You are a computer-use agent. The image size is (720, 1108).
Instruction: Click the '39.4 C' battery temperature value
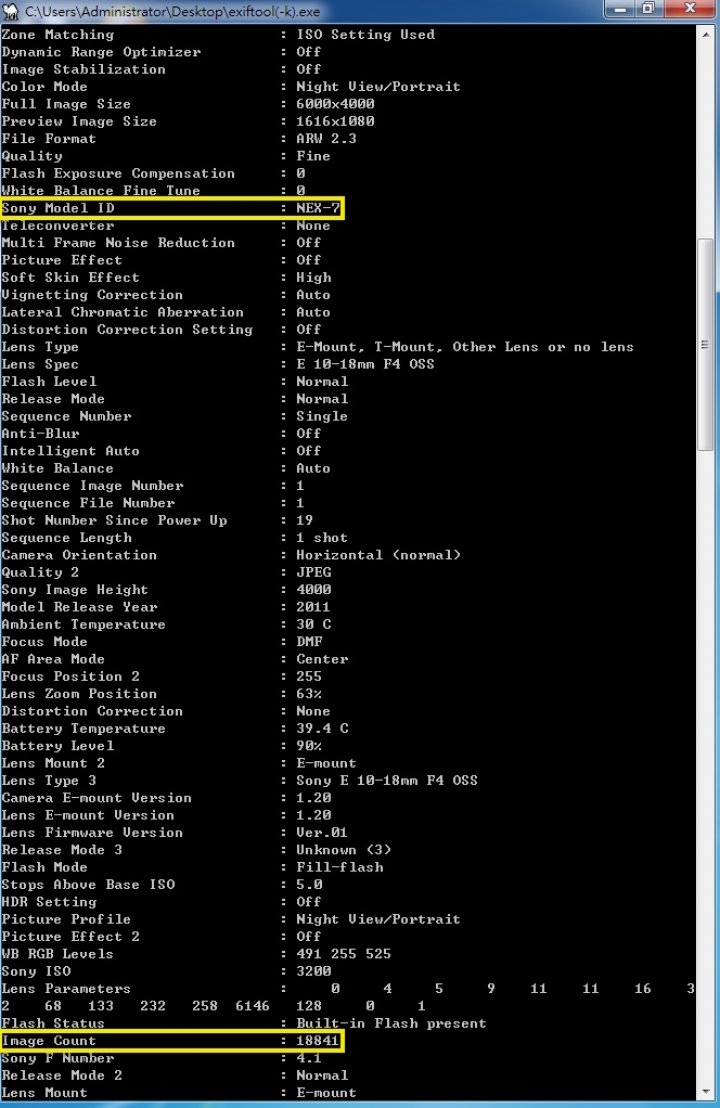click(322, 729)
